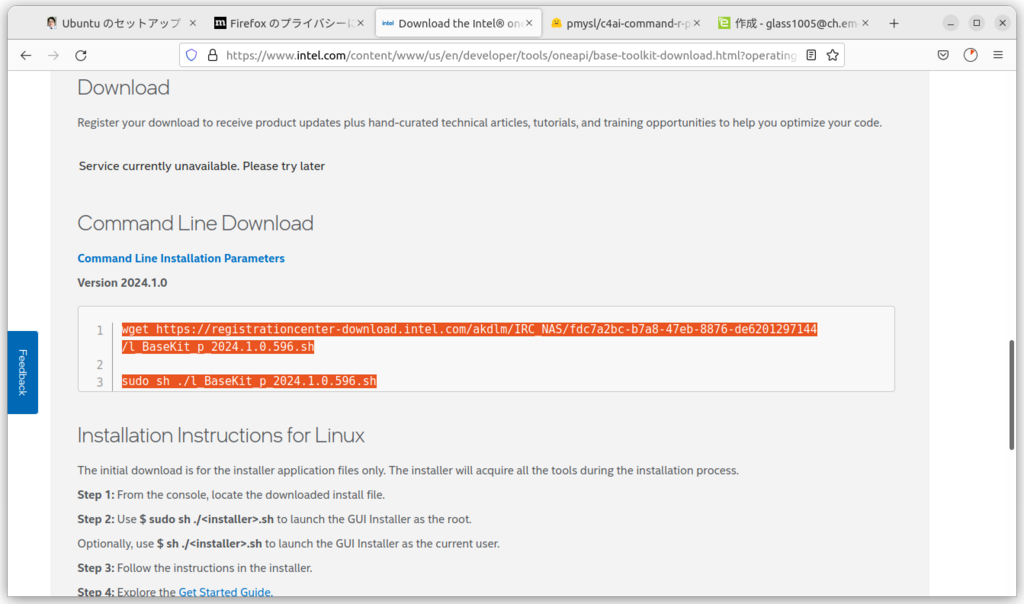Open reader view from the address bar
Image resolution: width=1024 pixels, height=604 pixels.
(810, 55)
